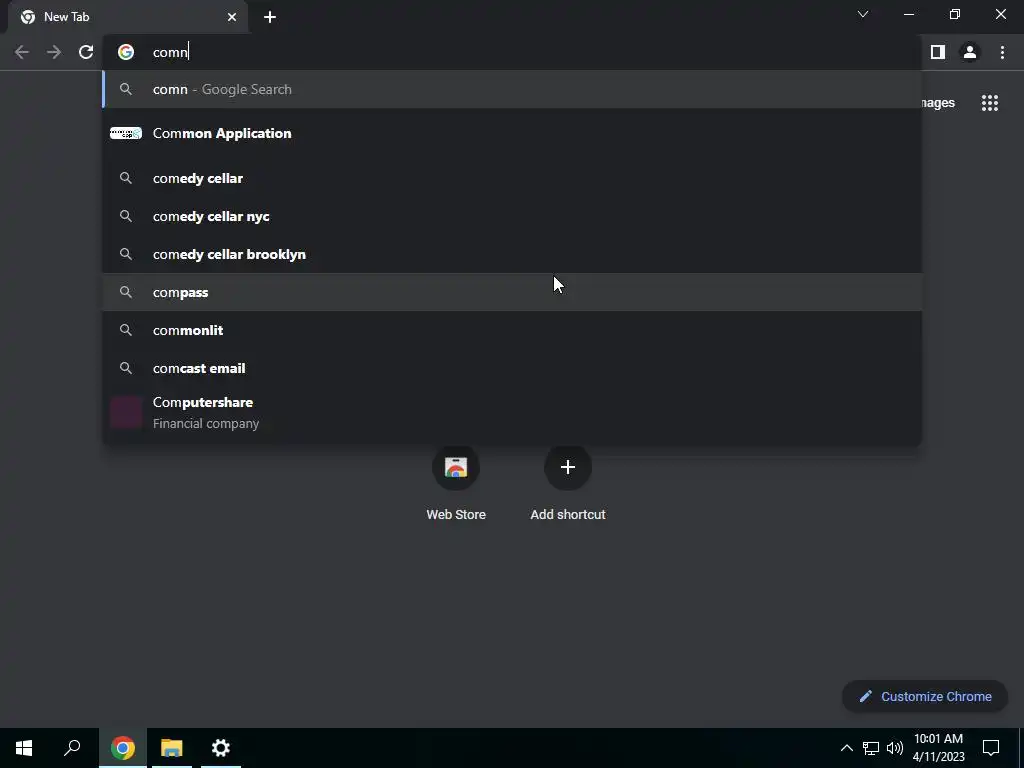This screenshot has height=768, width=1024.
Task: Open the clock showing 10:01 AM
Action: click(938, 748)
